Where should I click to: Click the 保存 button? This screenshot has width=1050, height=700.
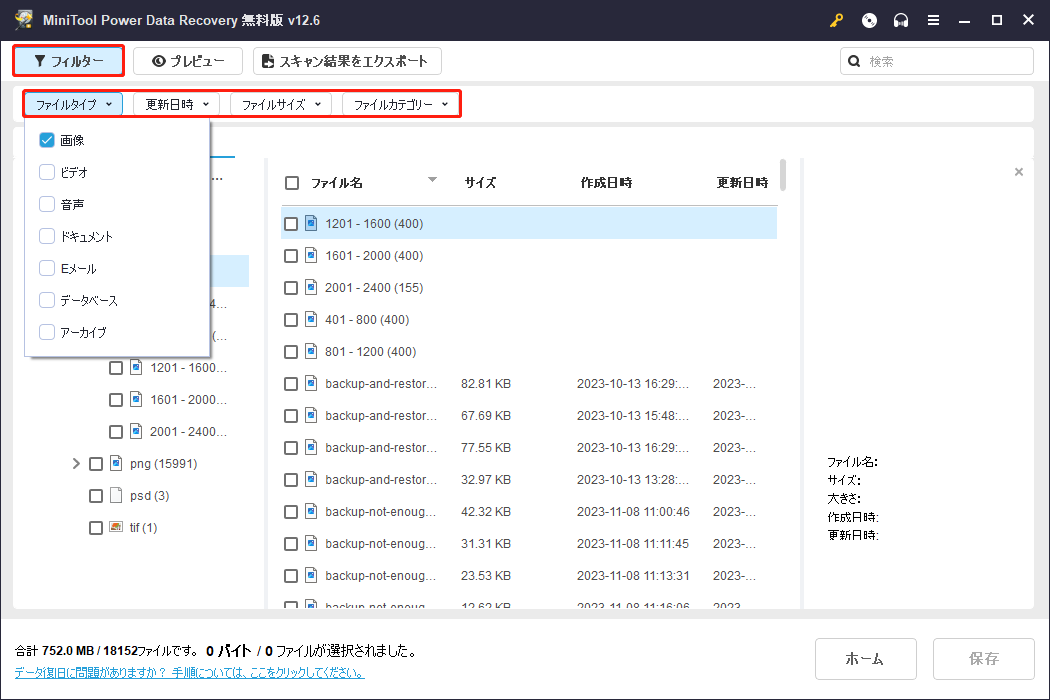point(983,658)
